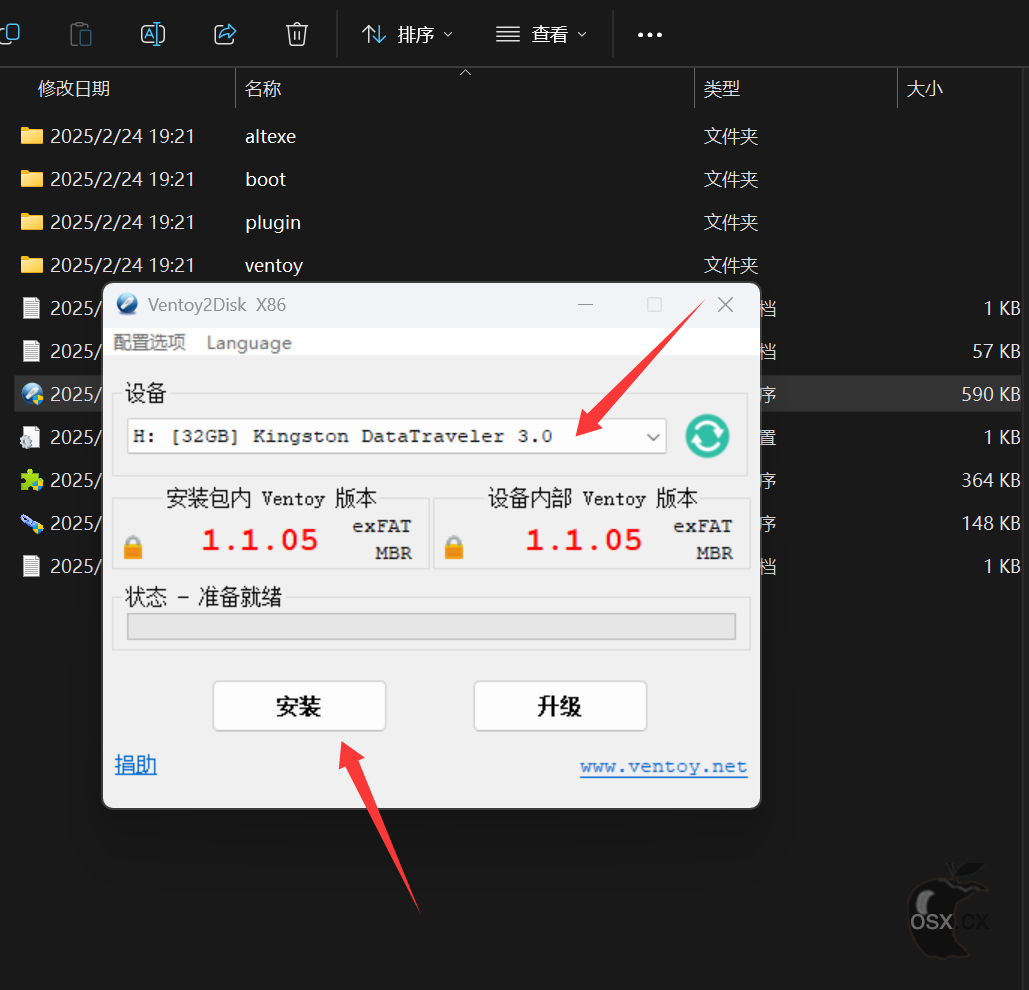This screenshot has height=990, width=1029.
Task: Click the Paste icon in Explorer toolbar
Action: point(81,34)
